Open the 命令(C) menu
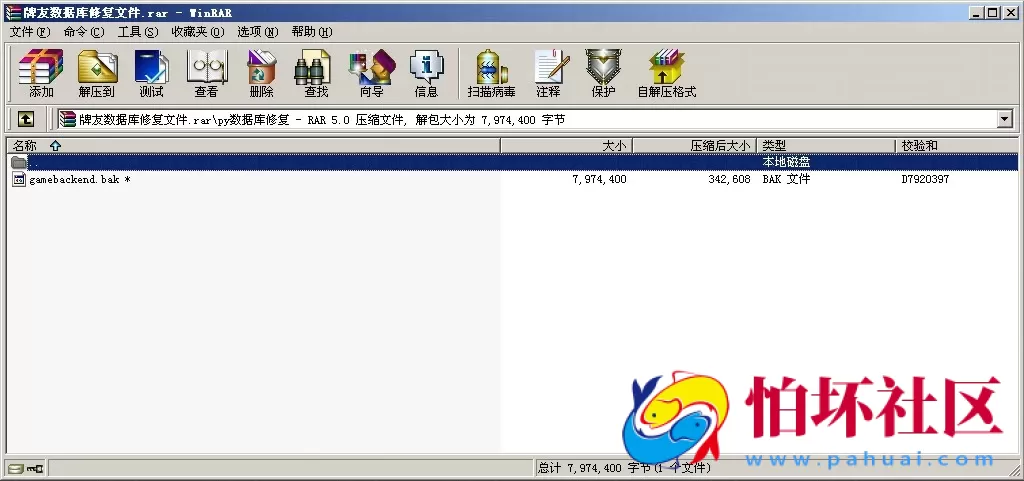 pyautogui.click(x=84, y=32)
